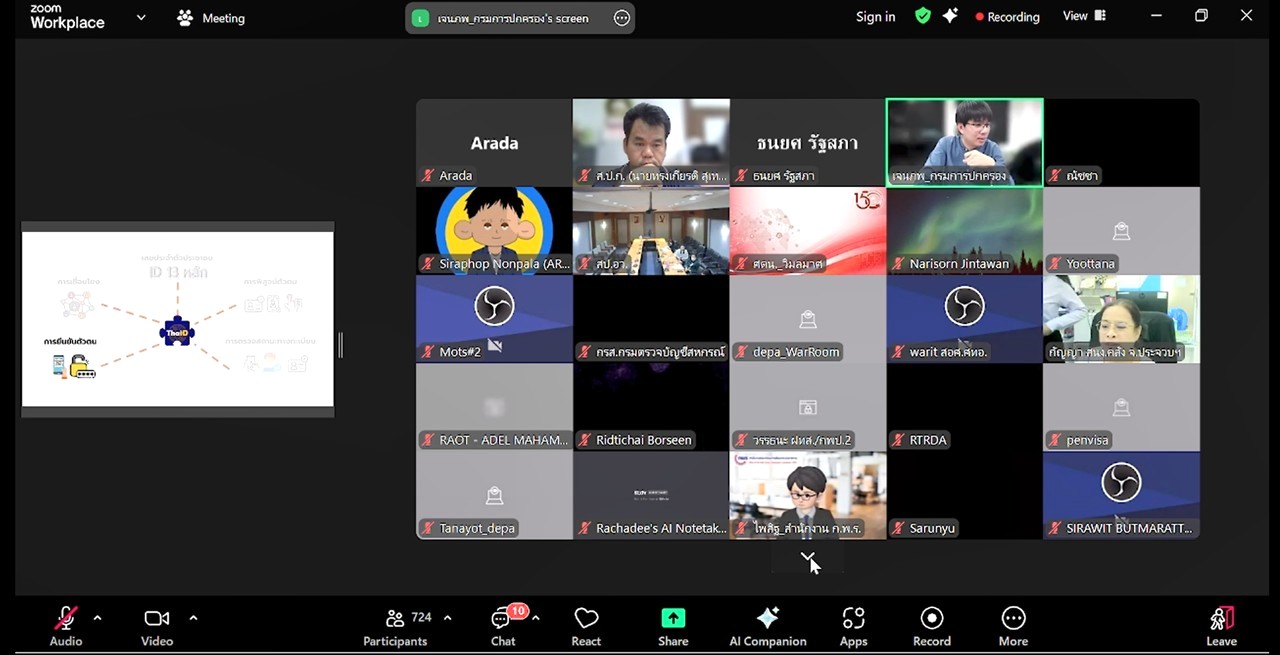Click the muted mic icon on Sarunyu
Image resolution: width=1280 pixels, height=655 pixels.
[x=898, y=528]
